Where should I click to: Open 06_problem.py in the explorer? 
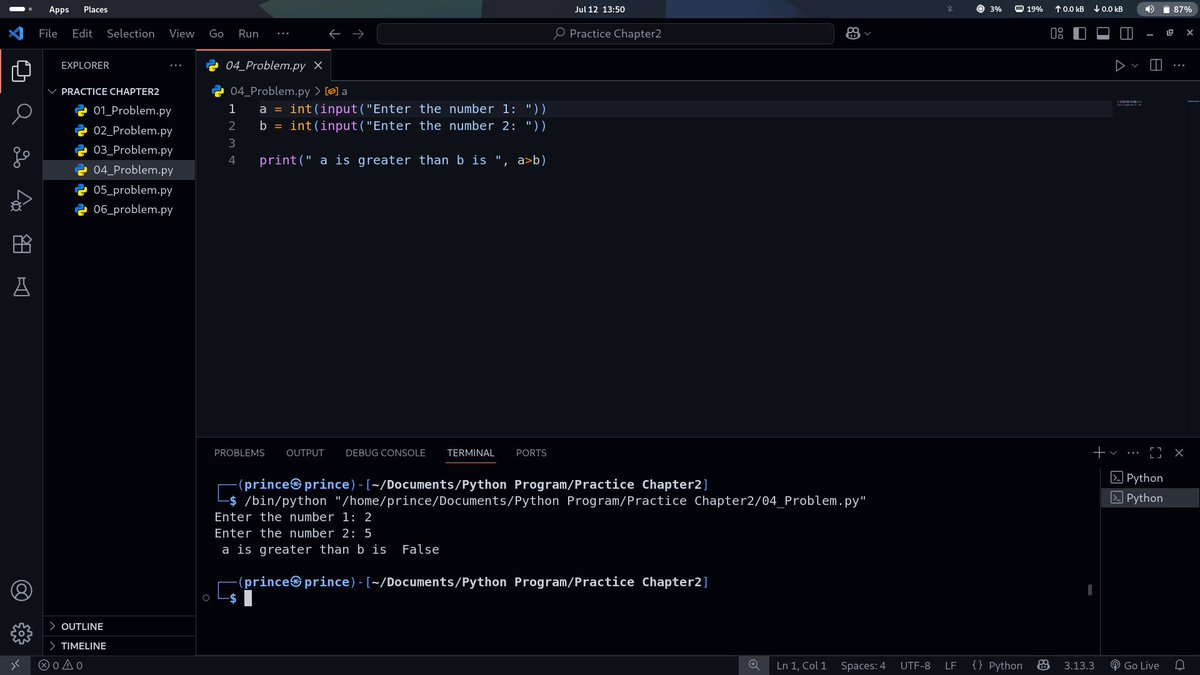(x=119, y=209)
